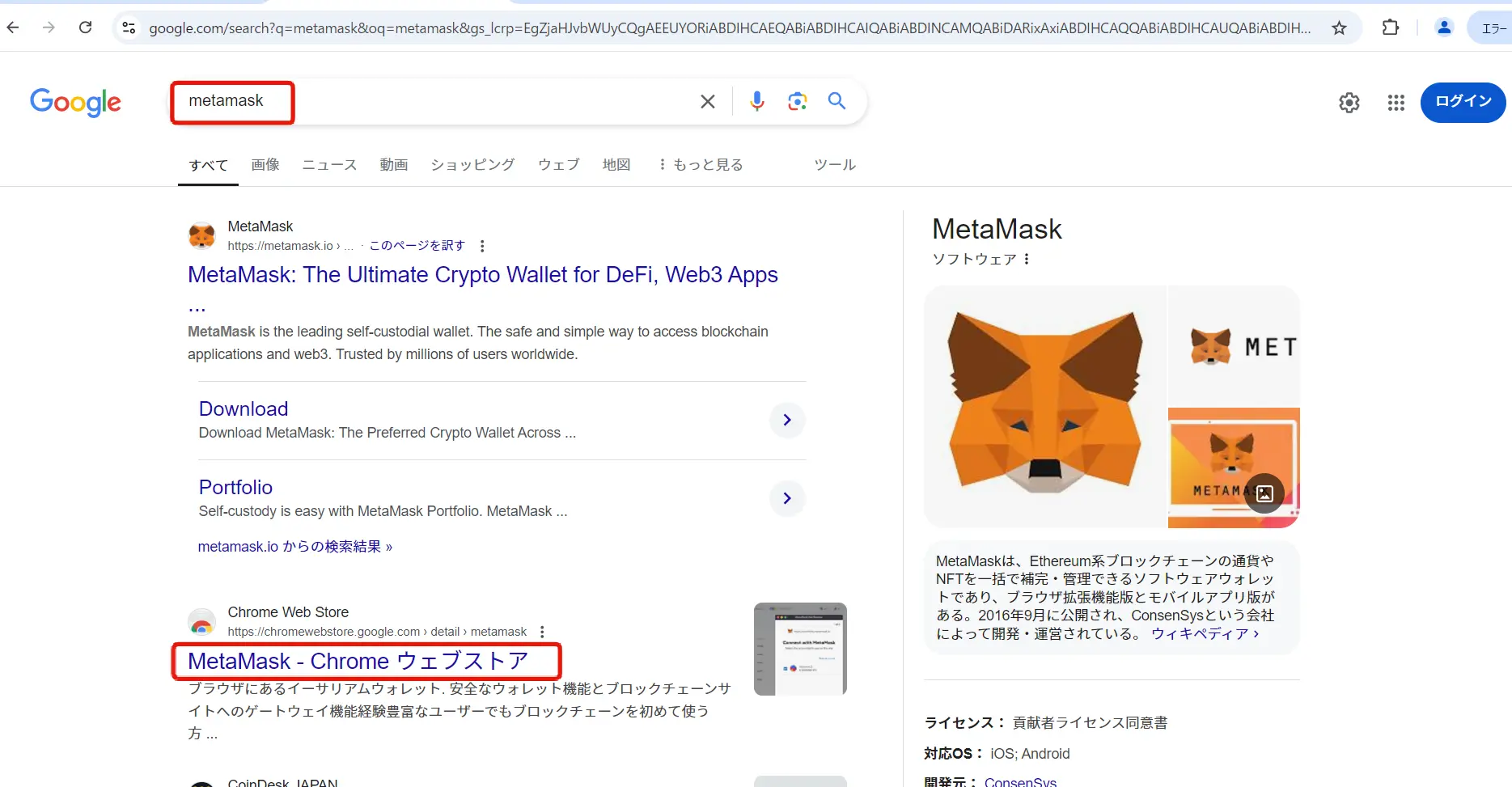Open more options for Chrome Web Store result

(x=542, y=632)
